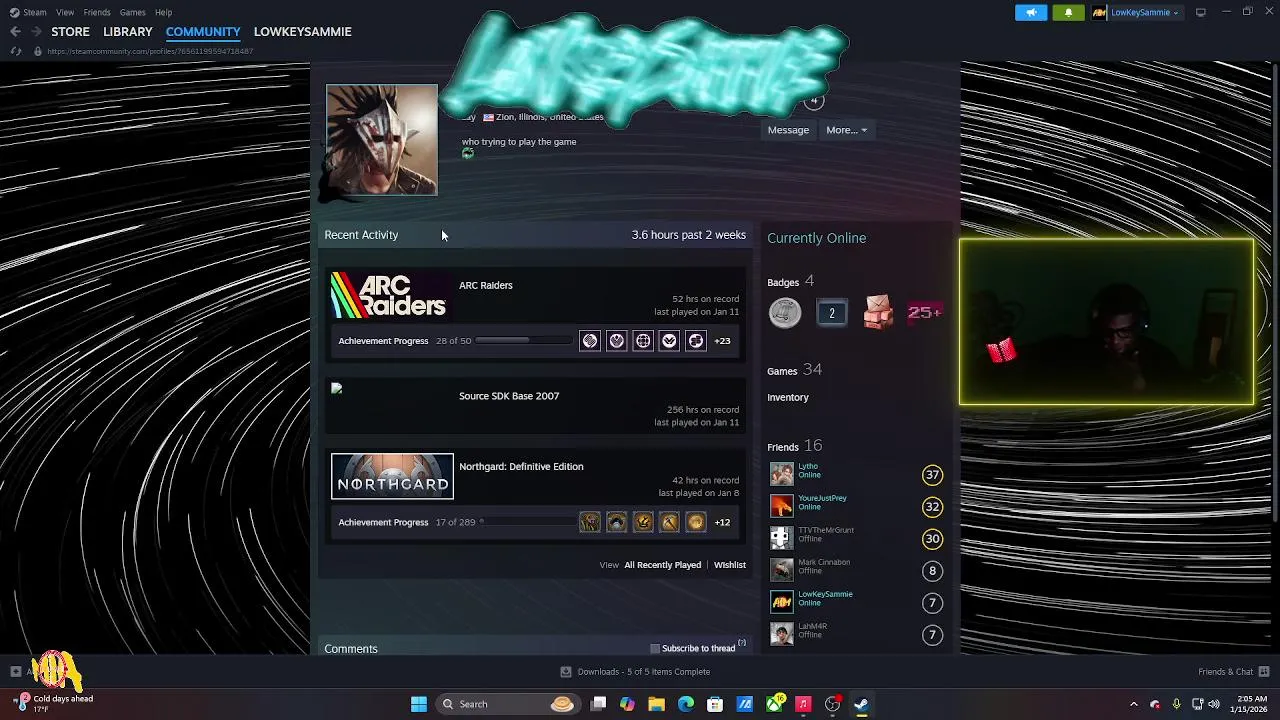Open the Windows Start menu
Image resolution: width=1280 pixels, height=720 pixels.
point(419,704)
